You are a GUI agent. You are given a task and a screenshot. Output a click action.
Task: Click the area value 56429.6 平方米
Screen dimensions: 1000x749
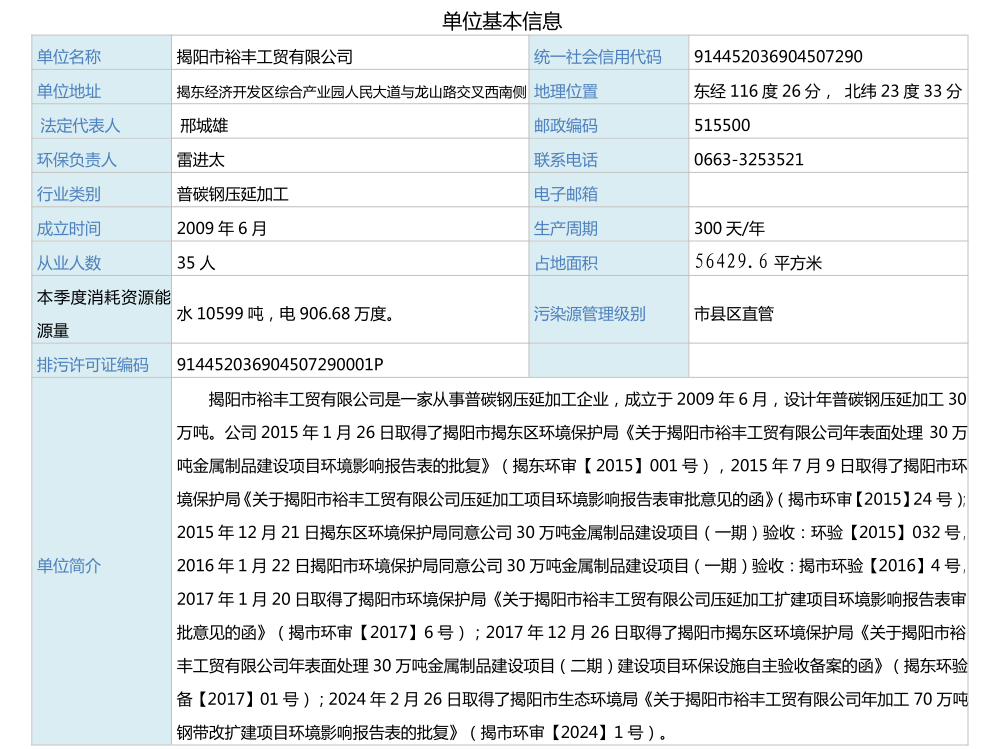click(758, 262)
